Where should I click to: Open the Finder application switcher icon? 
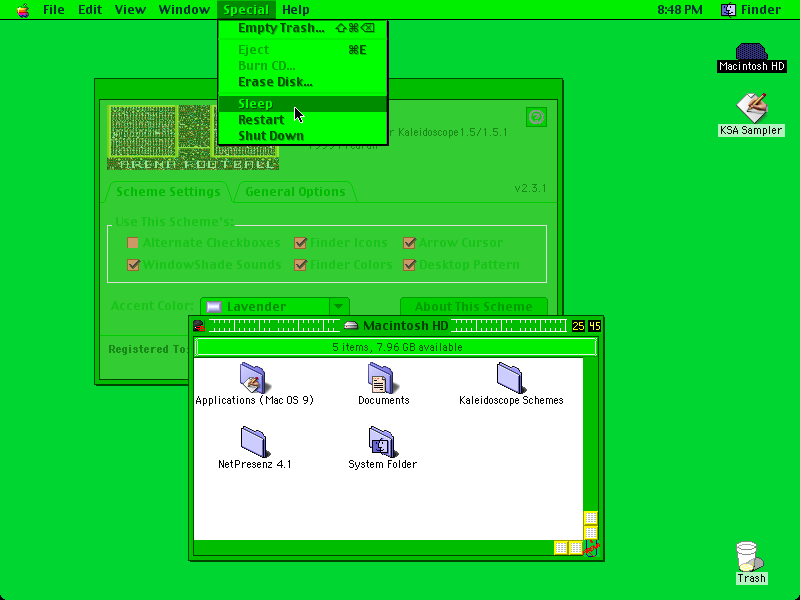tap(728, 10)
